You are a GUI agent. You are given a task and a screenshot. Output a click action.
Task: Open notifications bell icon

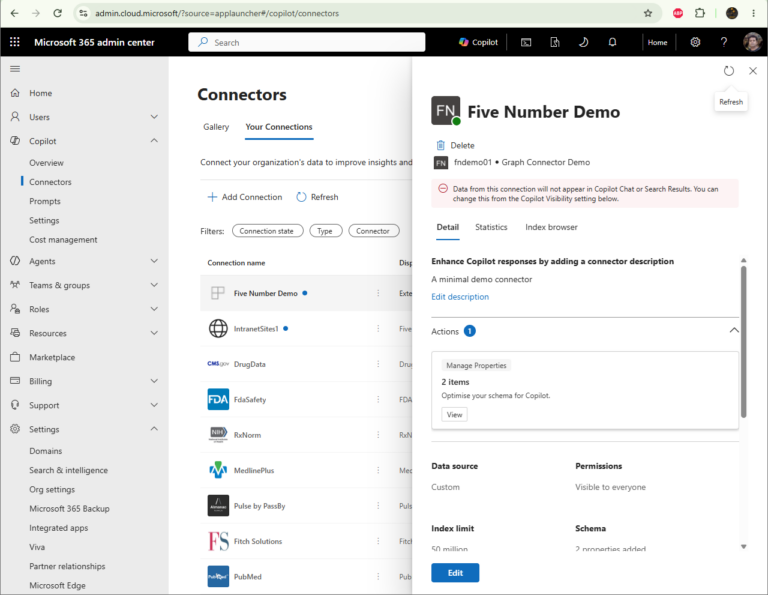(612, 43)
